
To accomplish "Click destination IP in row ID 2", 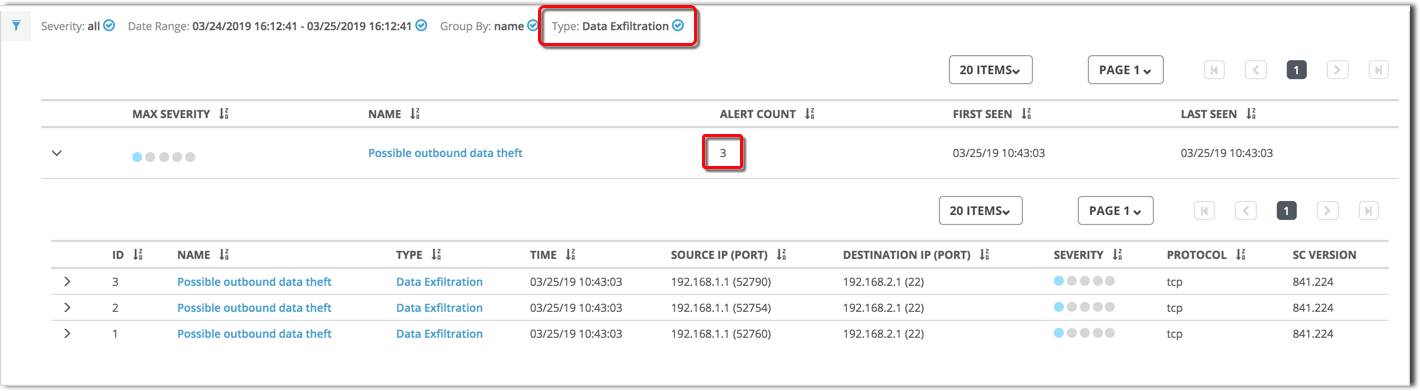I will [883, 308].
